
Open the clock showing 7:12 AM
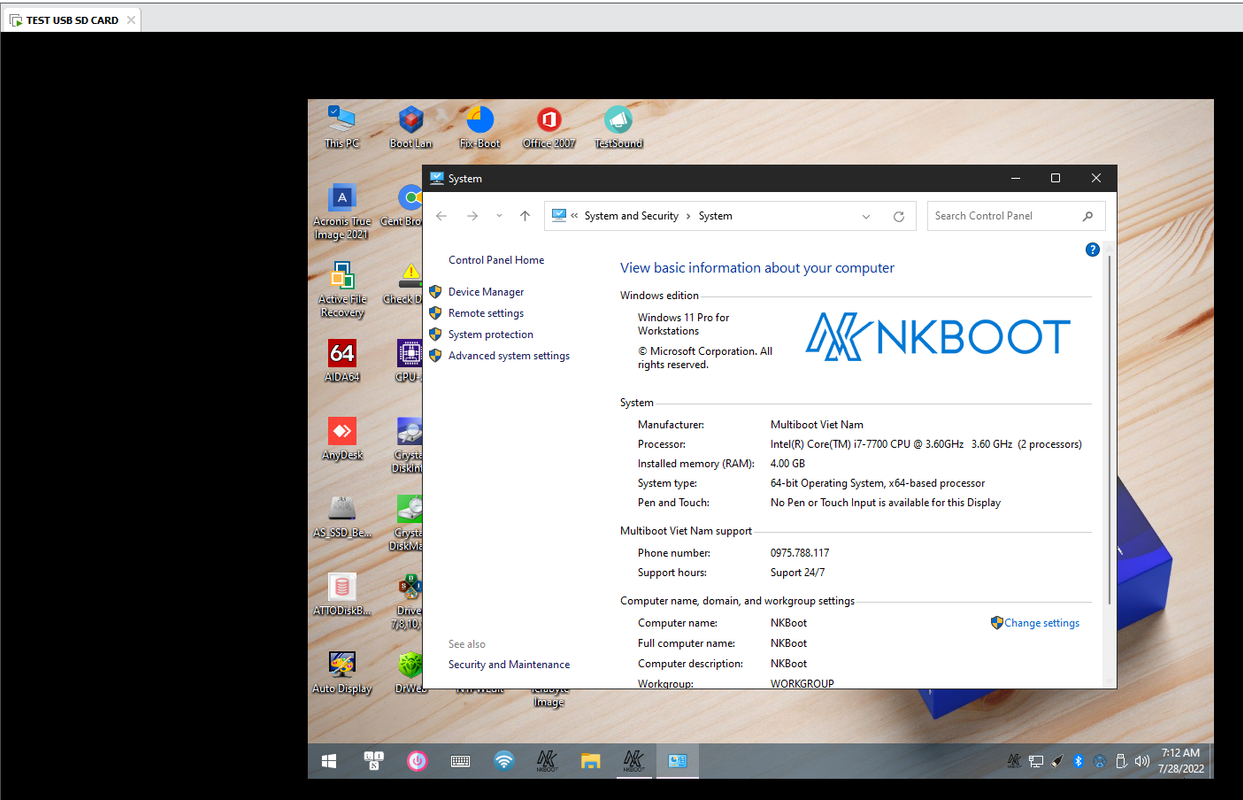coord(1181,761)
